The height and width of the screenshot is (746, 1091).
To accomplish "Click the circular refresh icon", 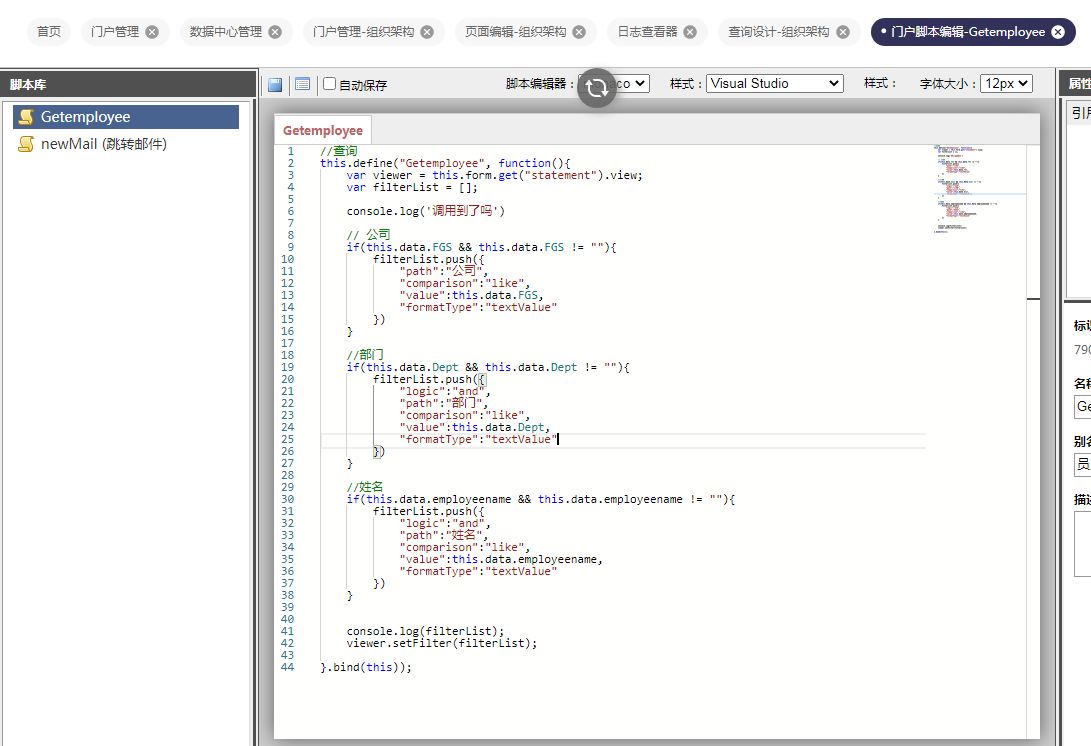I will [596, 88].
